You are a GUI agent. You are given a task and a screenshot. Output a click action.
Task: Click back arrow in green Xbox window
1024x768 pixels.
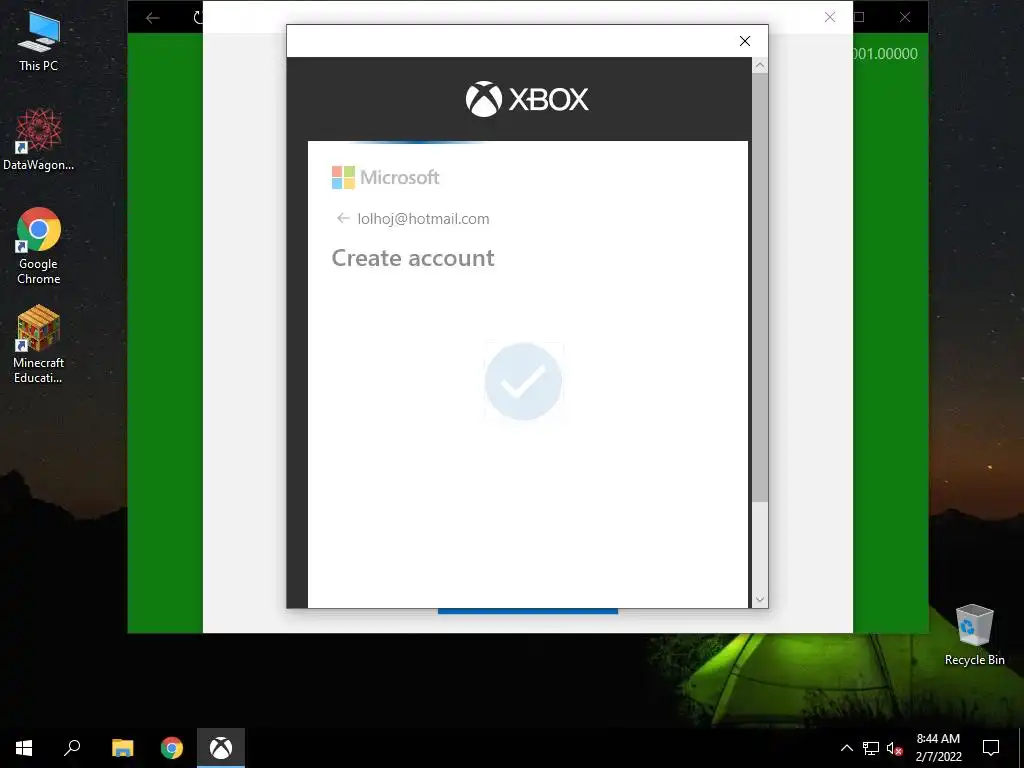pyautogui.click(x=153, y=18)
